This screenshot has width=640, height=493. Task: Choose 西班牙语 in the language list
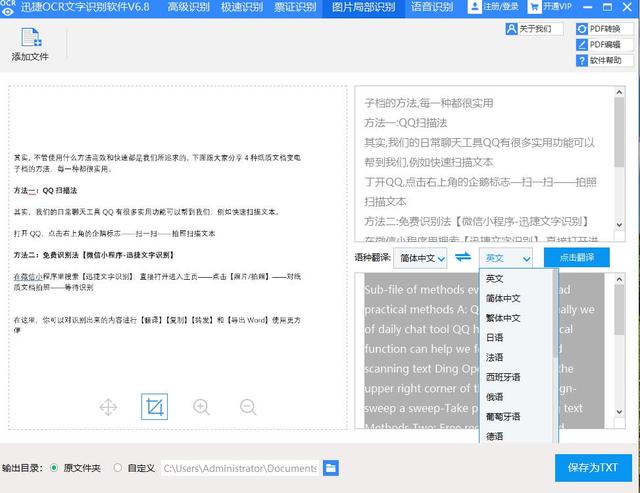[x=503, y=377]
